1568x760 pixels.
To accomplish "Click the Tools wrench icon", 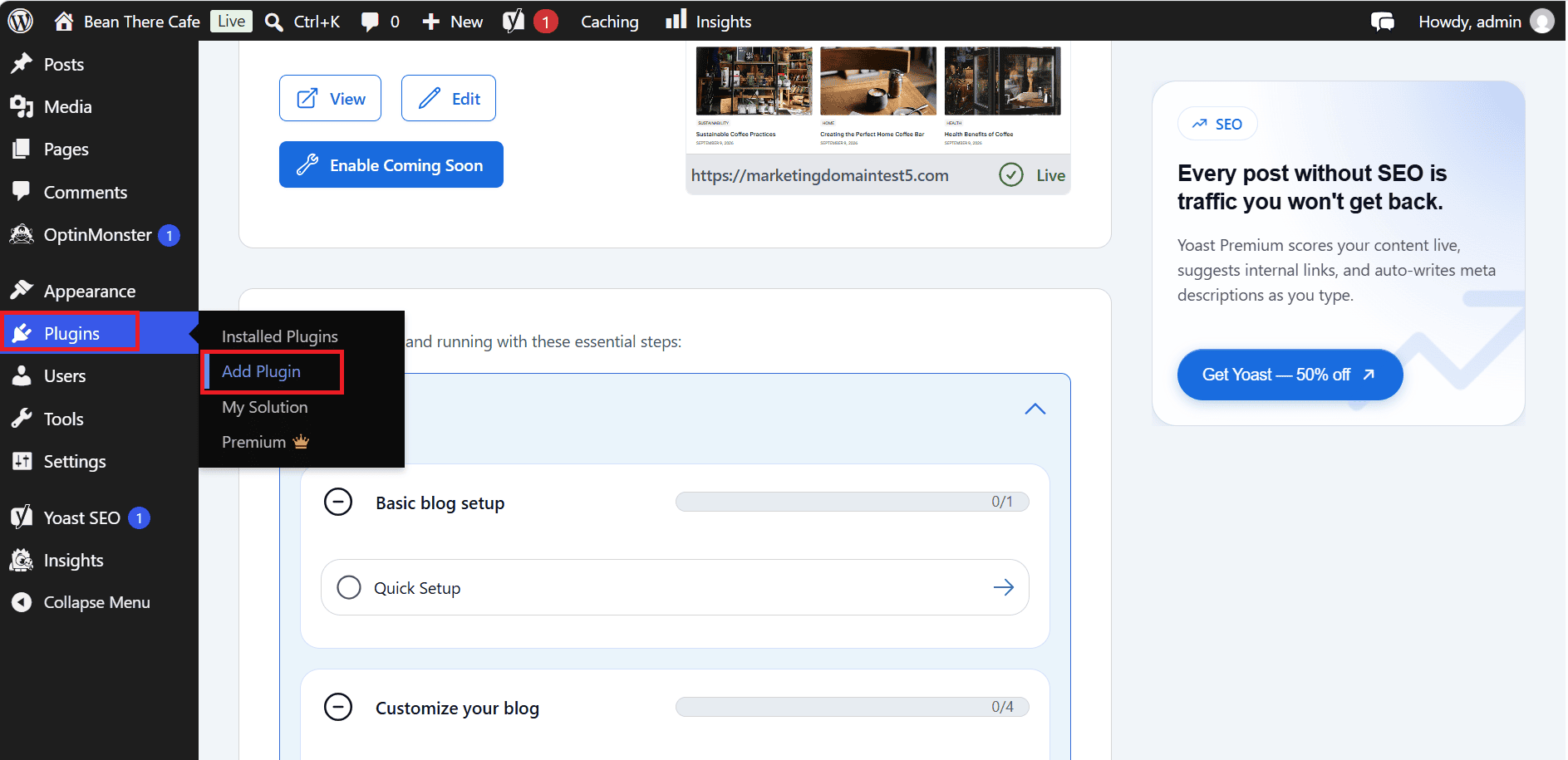I will 22,418.
